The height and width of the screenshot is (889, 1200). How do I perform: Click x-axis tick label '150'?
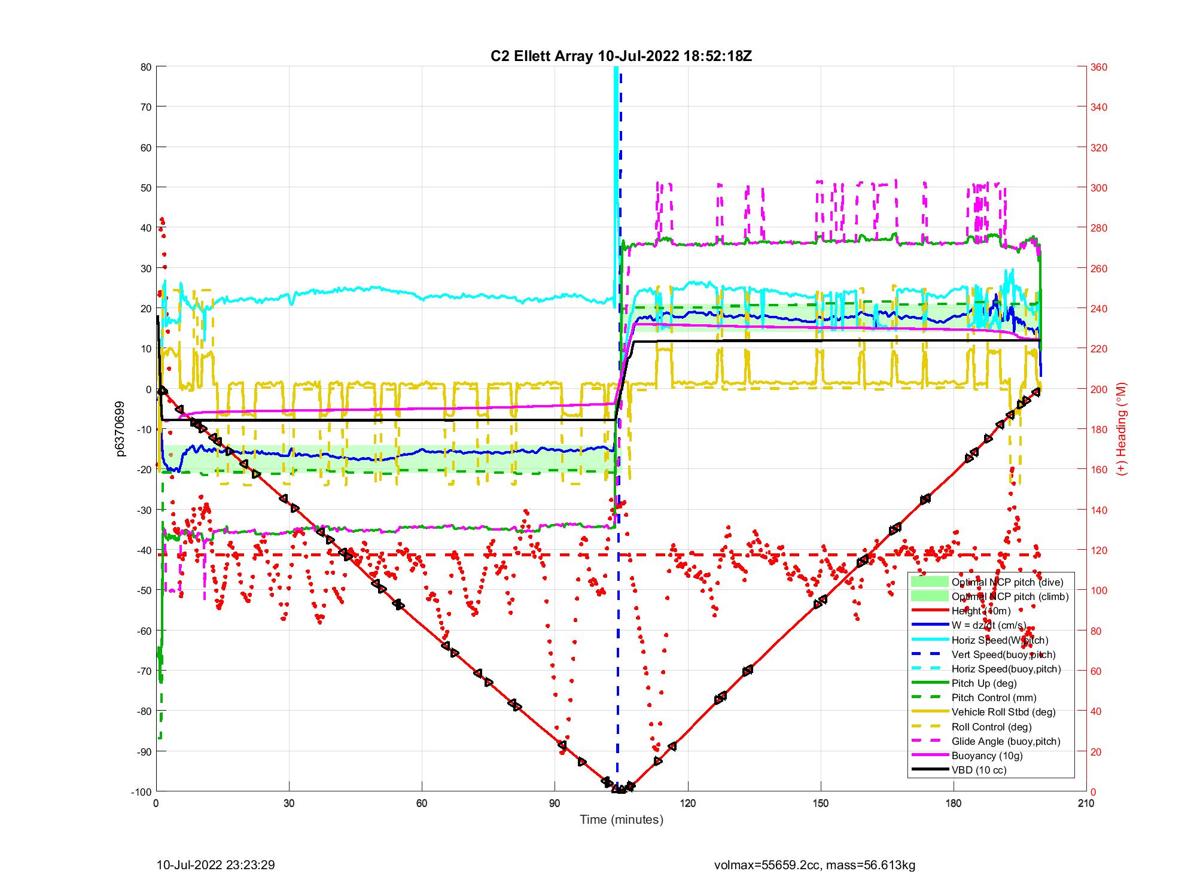point(820,803)
